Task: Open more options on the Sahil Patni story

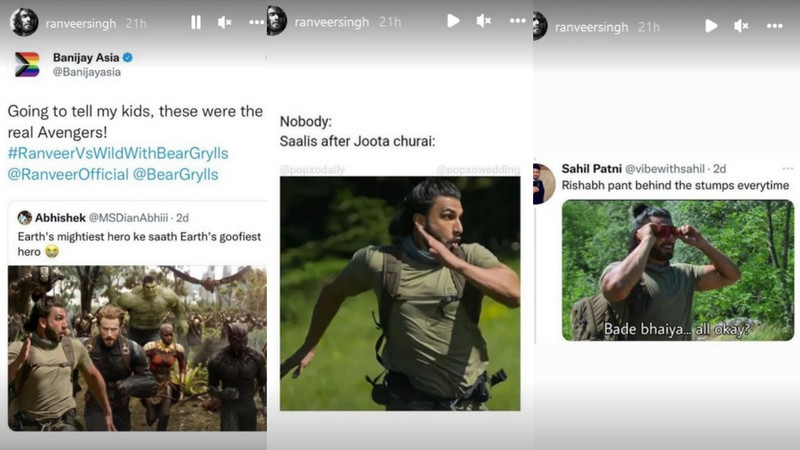Action: [x=774, y=26]
